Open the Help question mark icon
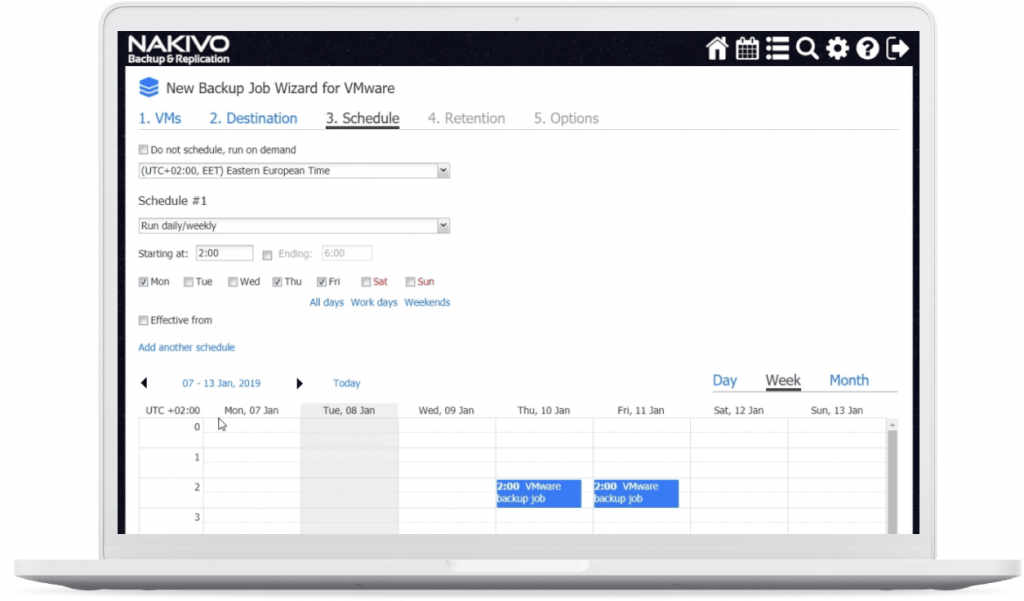 point(867,48)
